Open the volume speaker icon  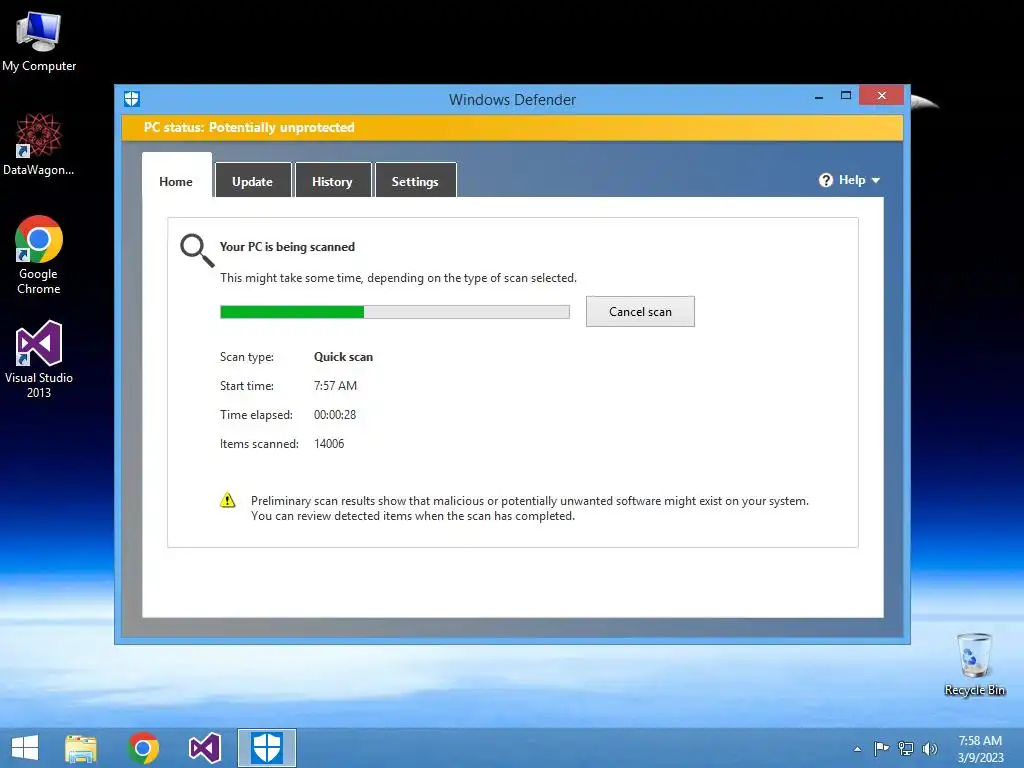coord(929,748)
